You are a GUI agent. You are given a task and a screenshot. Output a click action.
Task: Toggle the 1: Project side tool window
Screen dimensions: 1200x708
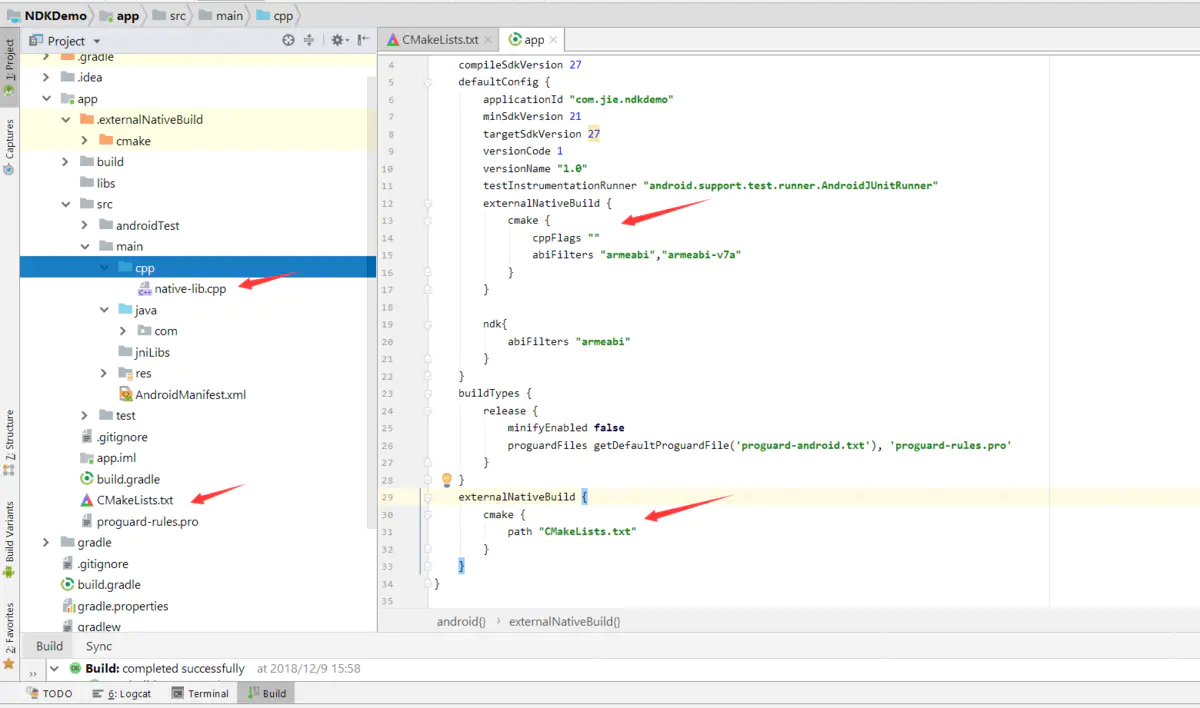[x=9, y=68]
